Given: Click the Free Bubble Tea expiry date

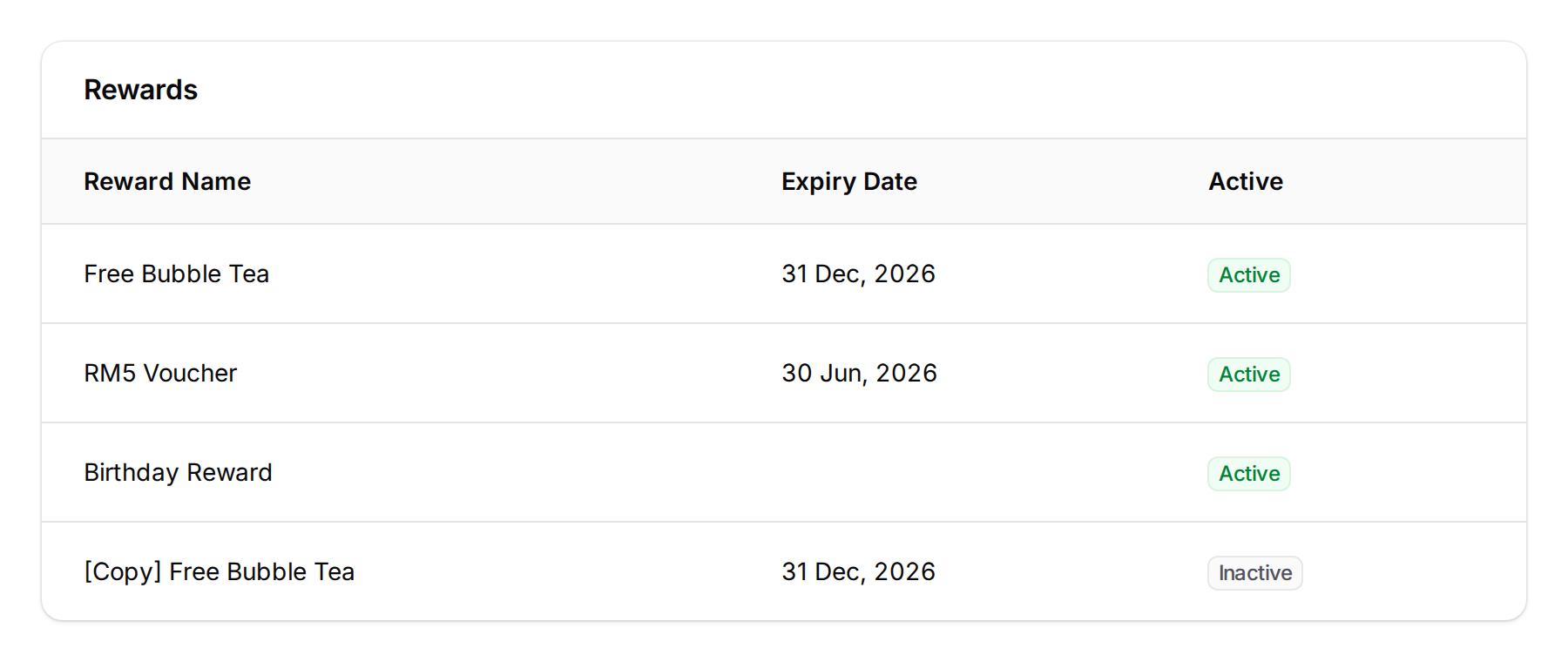Looking at the screenshot, I should coord(858,274).
